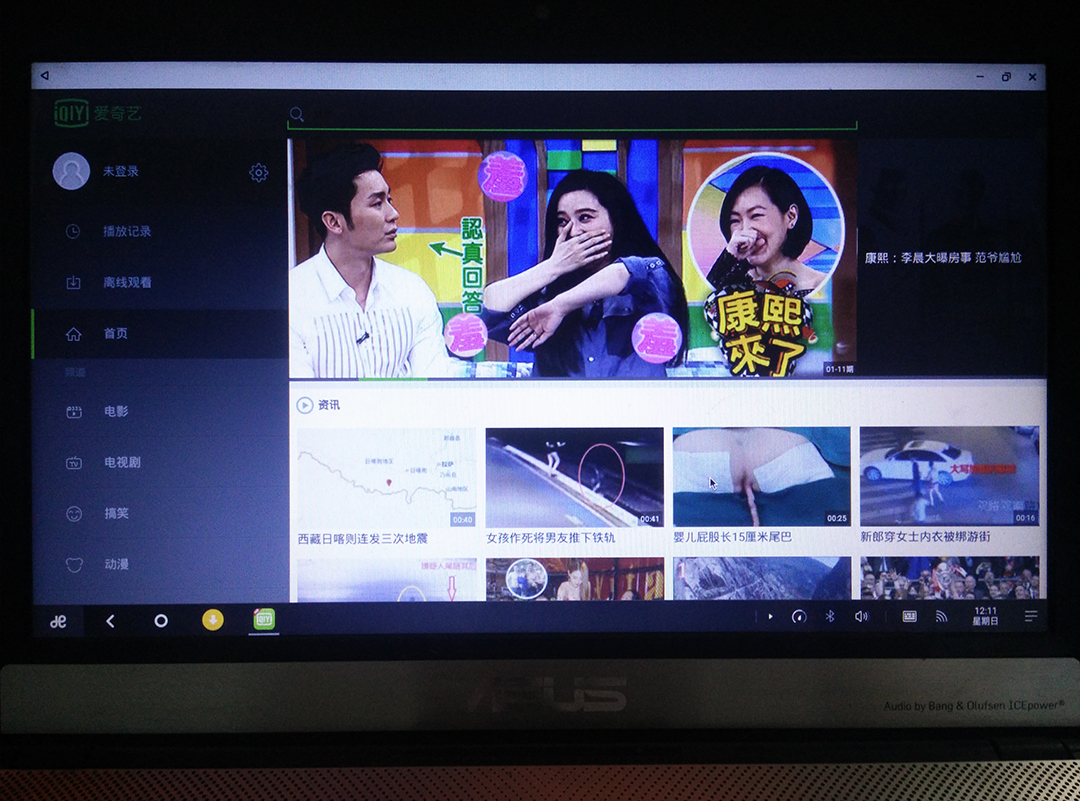Expand the system tray arrow

770,616
